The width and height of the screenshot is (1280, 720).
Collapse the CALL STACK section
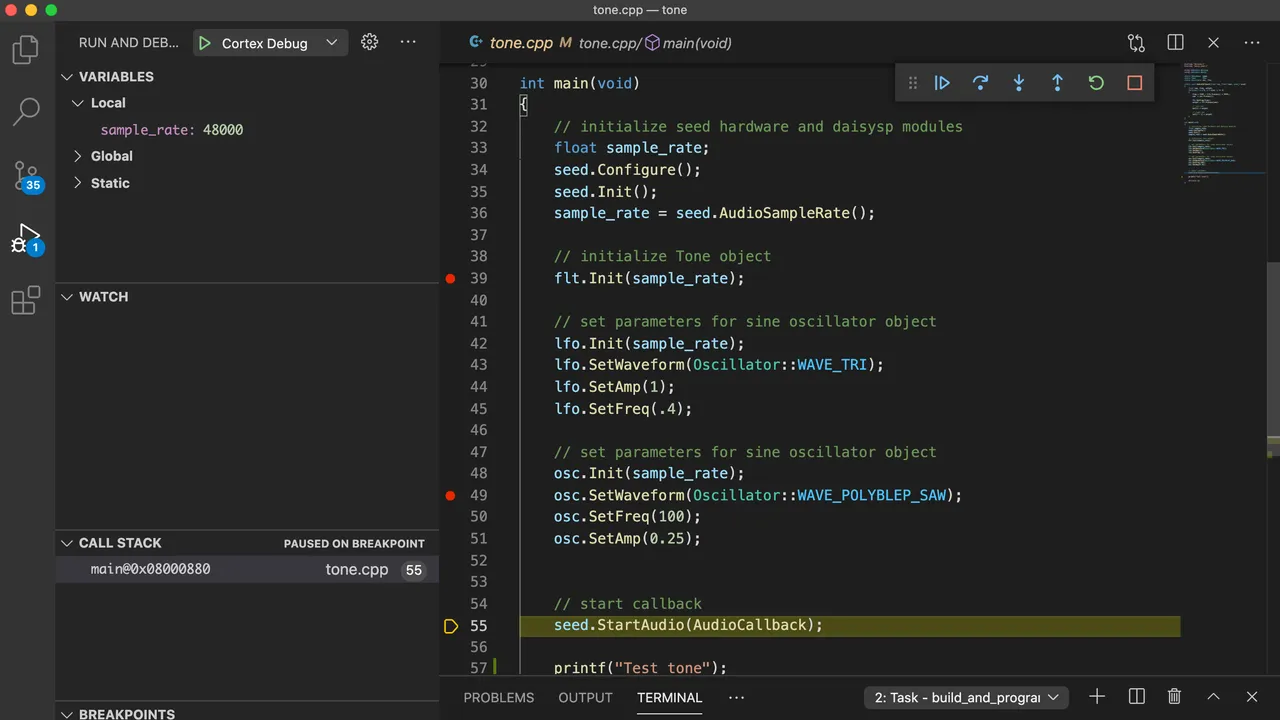point(67,543)
